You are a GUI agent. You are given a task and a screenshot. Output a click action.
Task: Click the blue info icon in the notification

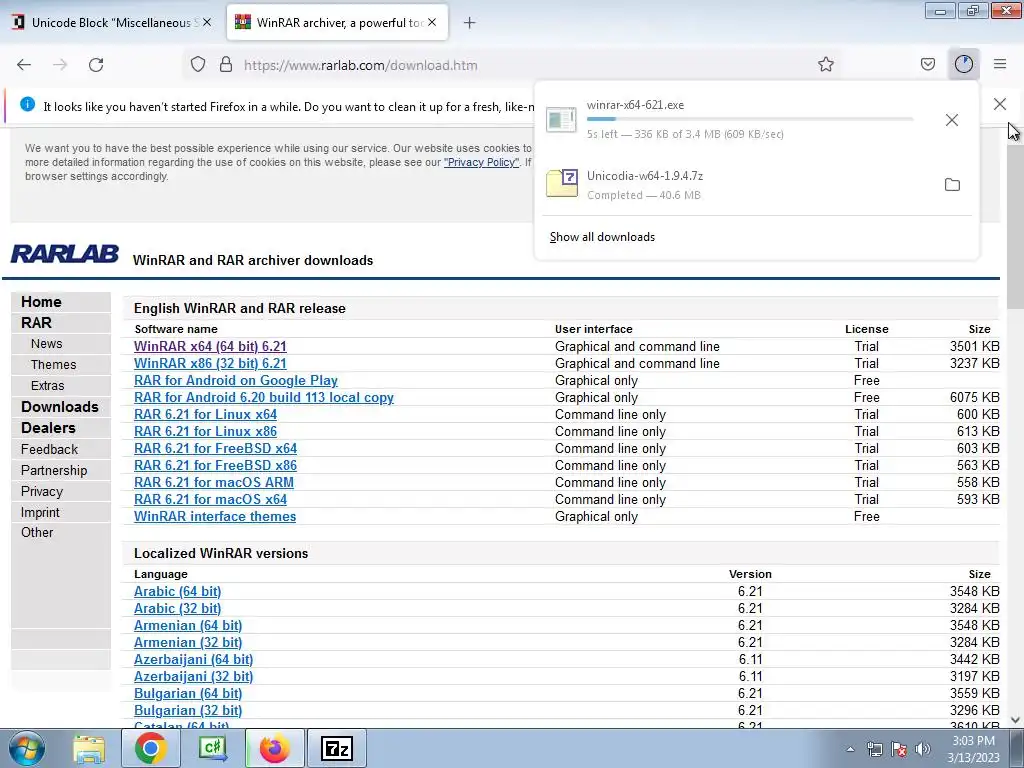point(27,104)
